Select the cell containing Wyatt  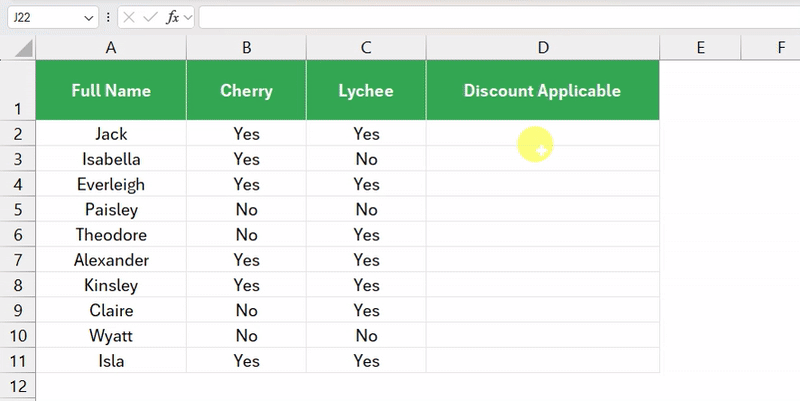point(111,335)
